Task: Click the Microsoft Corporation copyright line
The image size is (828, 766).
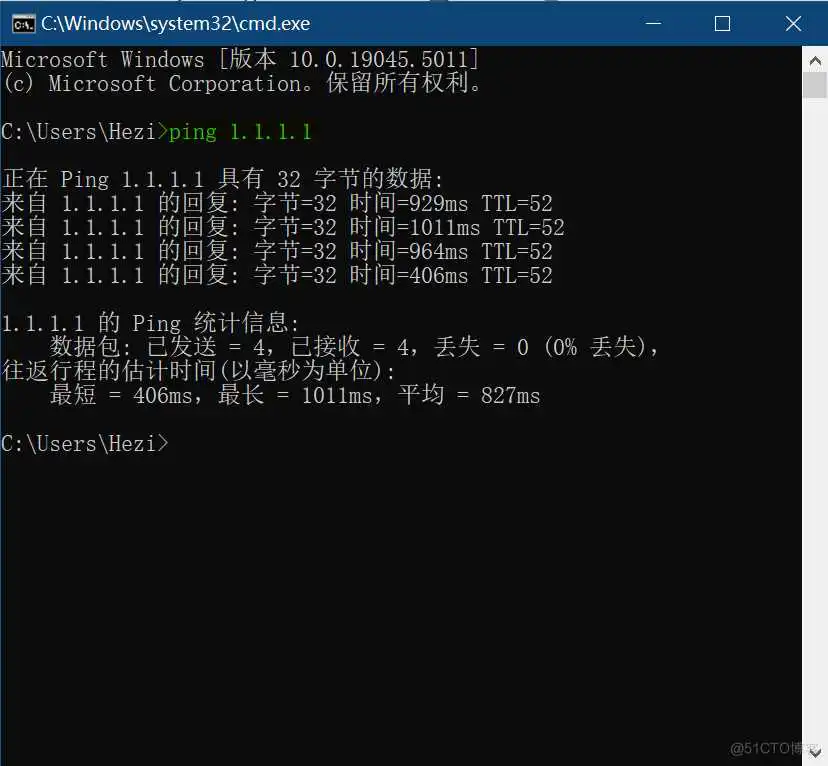Action: pyautogui.click(x=243, y=84)
